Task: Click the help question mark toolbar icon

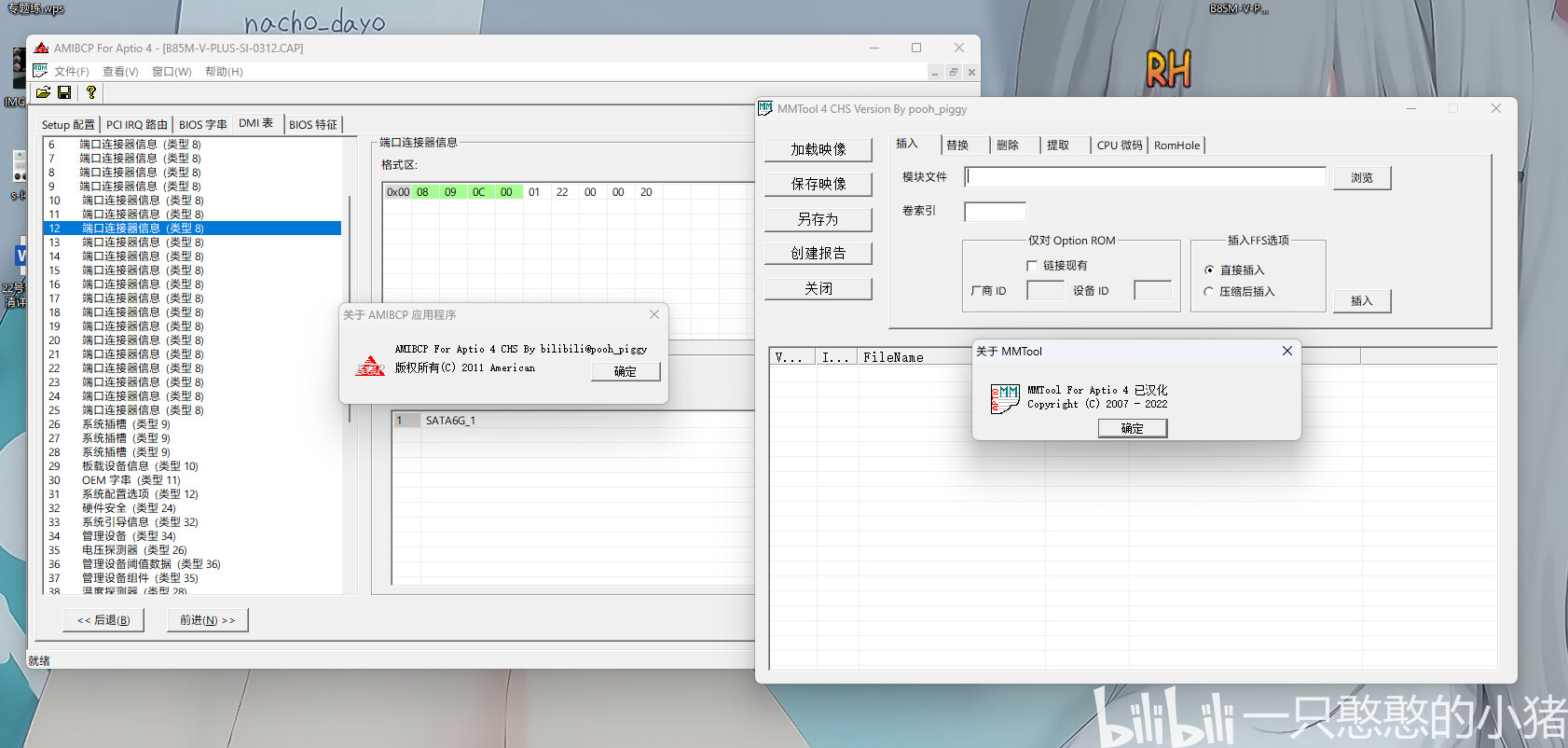Action: [90, 92]
